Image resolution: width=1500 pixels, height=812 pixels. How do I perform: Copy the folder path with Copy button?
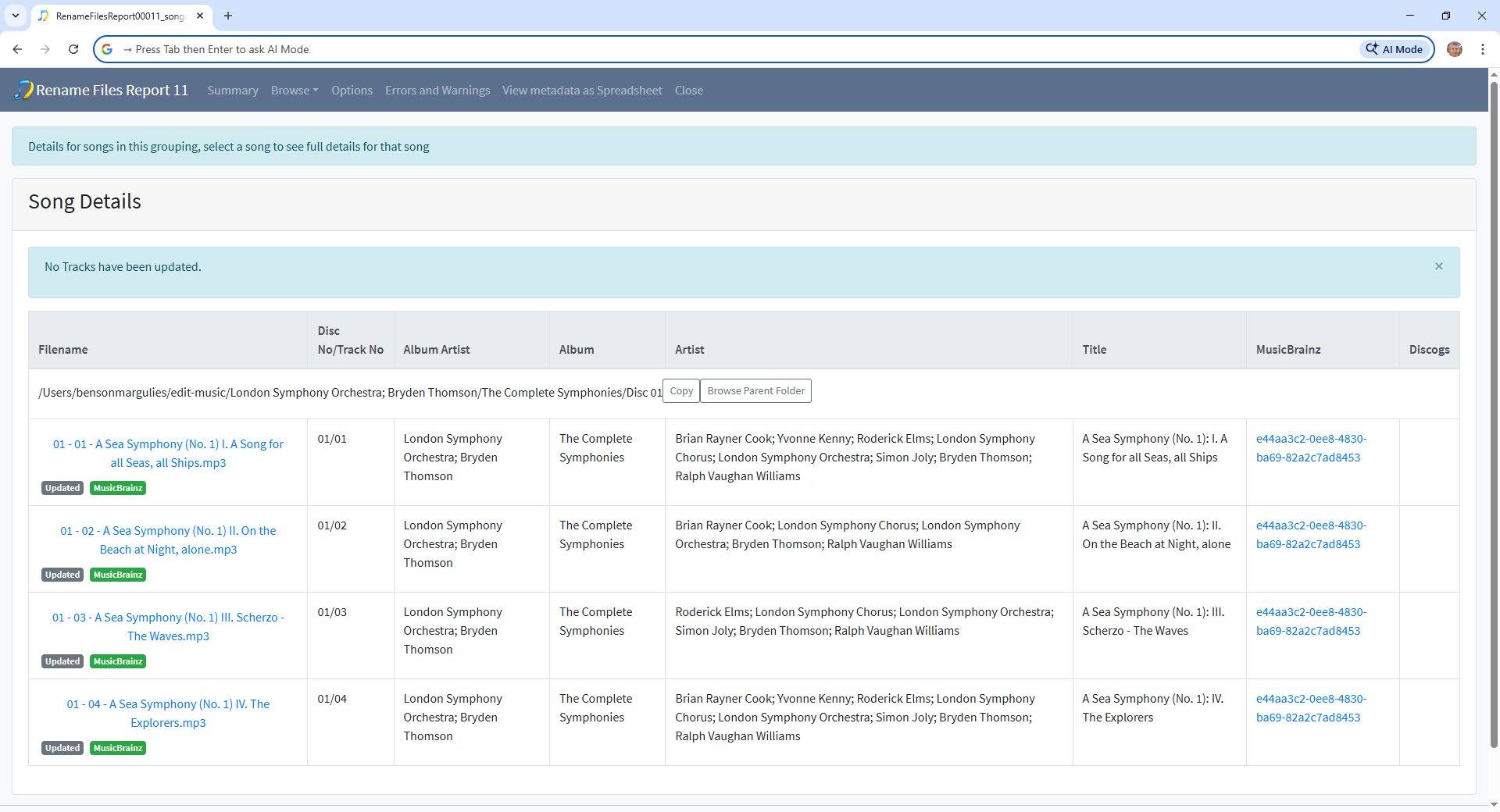680,391
